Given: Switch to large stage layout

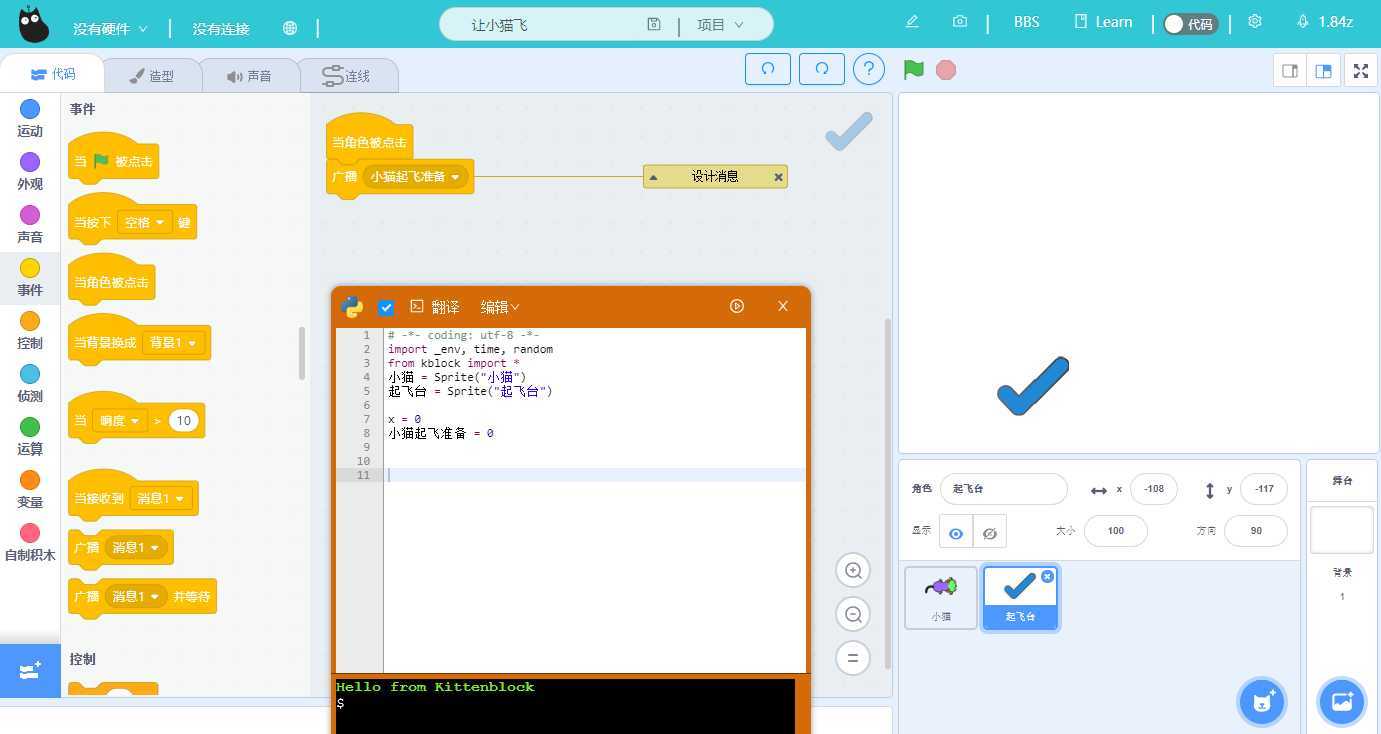Looking at the screenshot, I should click(1323, 71).
